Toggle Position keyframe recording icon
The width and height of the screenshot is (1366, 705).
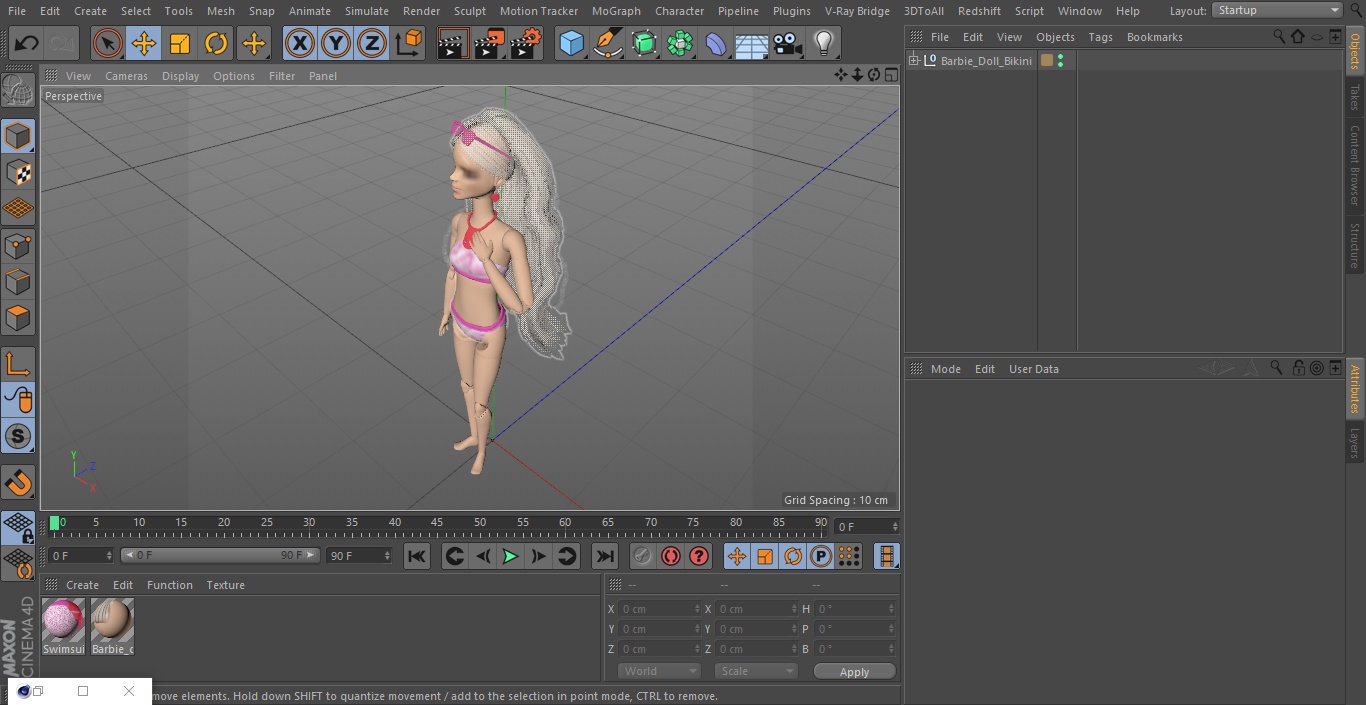tap(737, 557)
